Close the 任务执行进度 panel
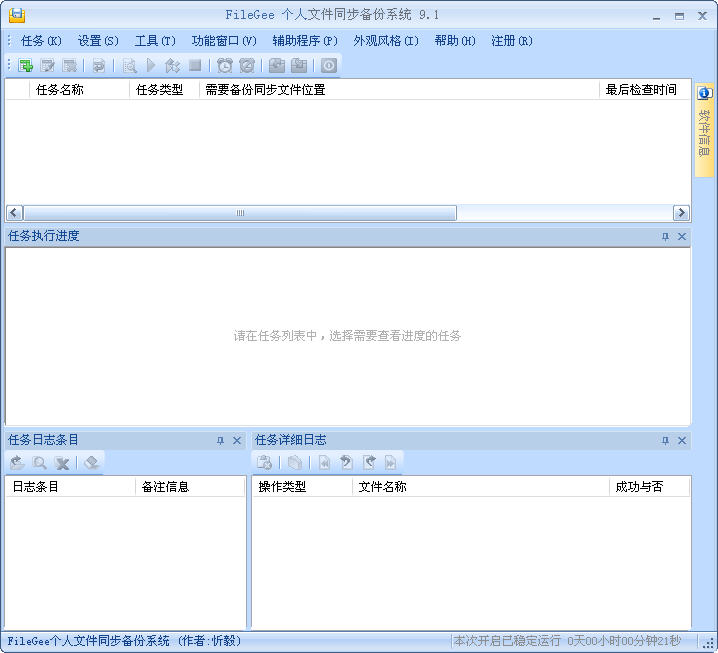Image resolution: width=718 pixels, height=653 pixels. [682, 237]
